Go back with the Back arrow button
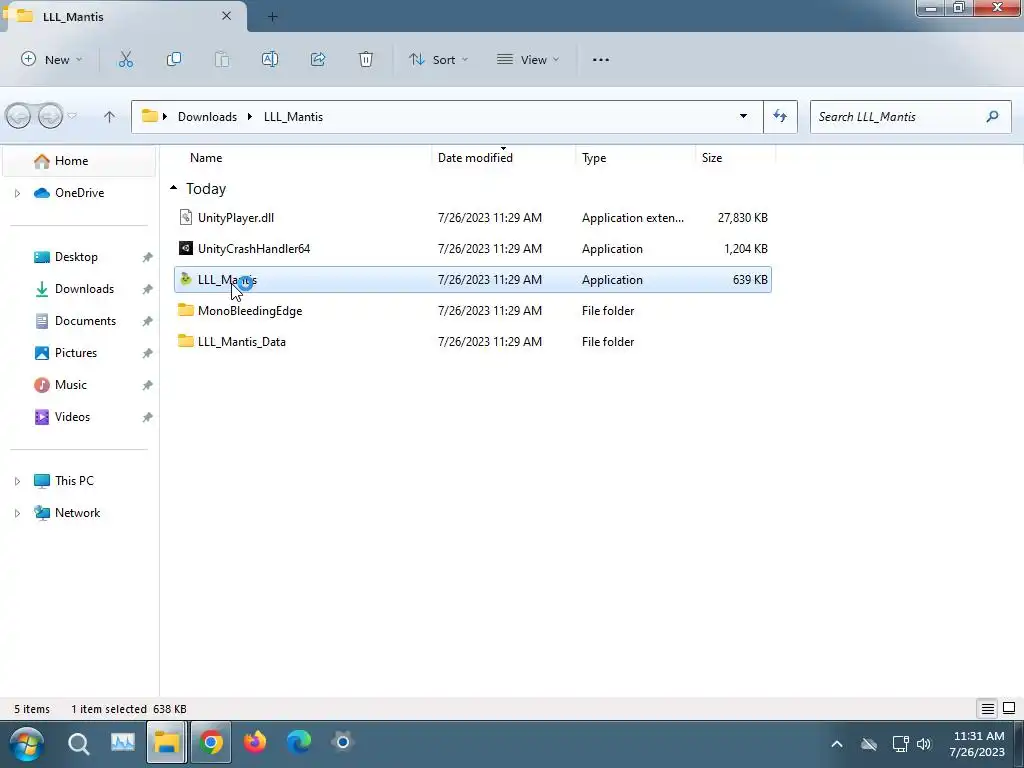 (x=18, y=117)
